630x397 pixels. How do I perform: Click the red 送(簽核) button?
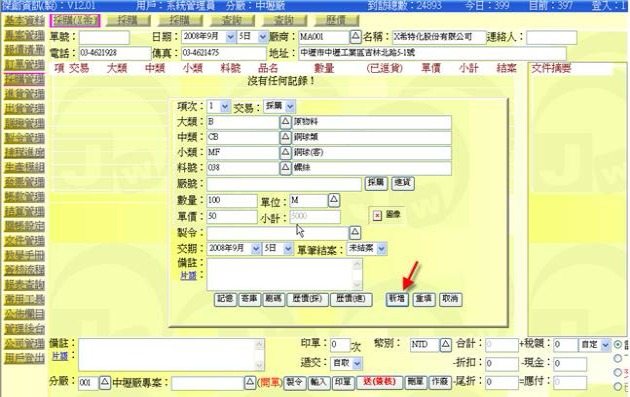[379, 382]
